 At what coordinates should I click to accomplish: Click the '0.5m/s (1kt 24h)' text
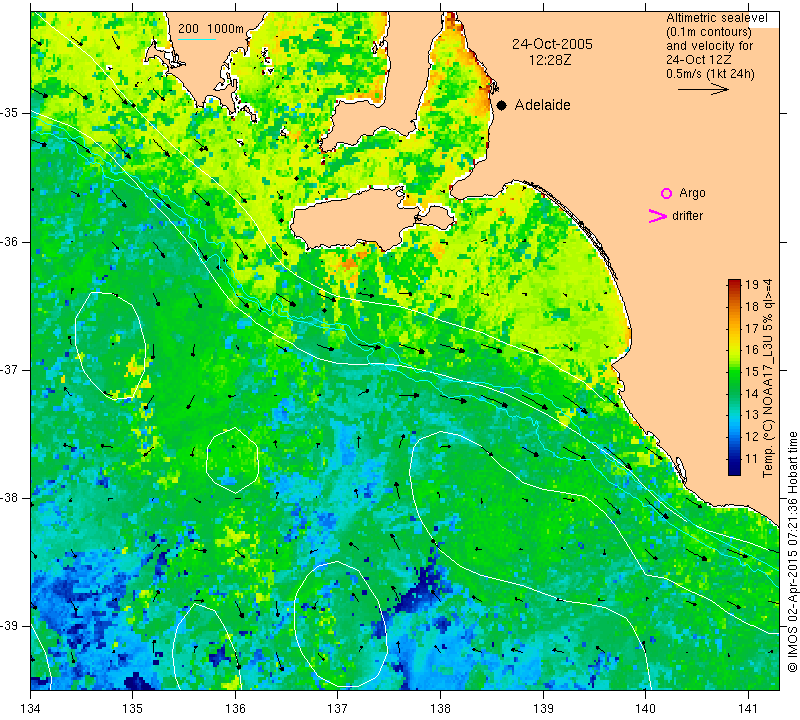pos(710,74)
